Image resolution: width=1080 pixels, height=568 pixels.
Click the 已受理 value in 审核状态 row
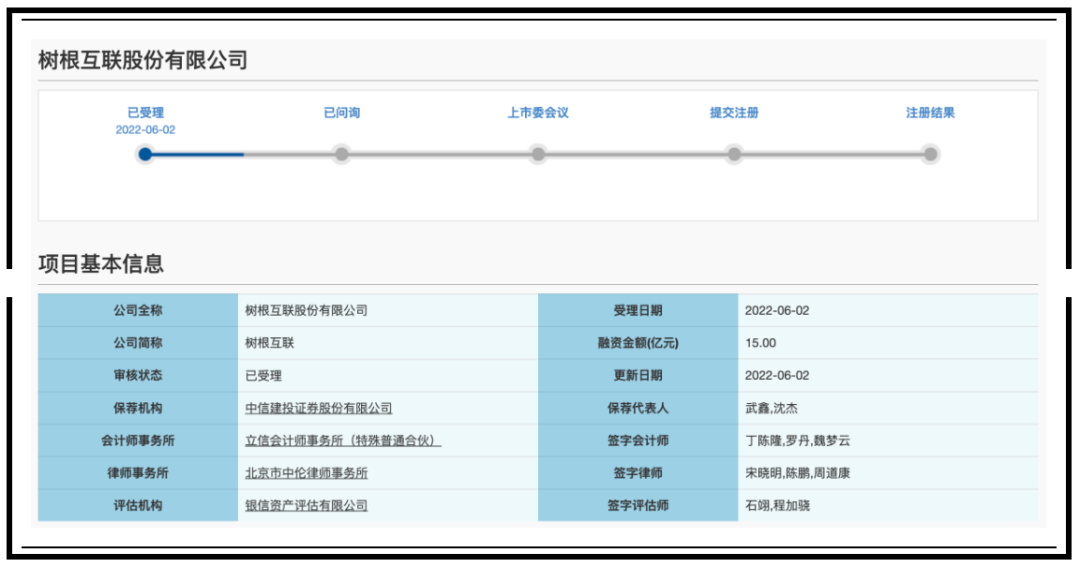pyautogui.click(x=263, y=376)
